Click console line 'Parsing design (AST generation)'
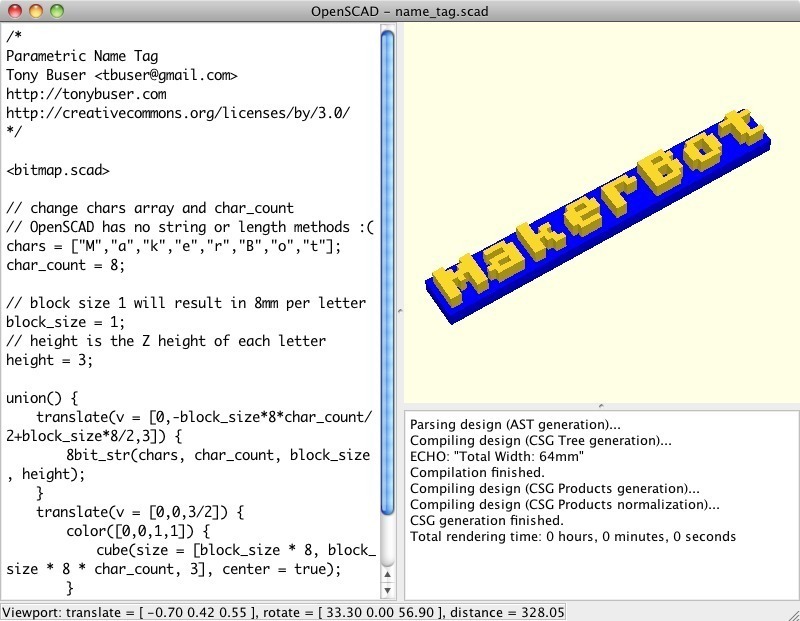Screen dimensions: 800x621 pos(515,425)
